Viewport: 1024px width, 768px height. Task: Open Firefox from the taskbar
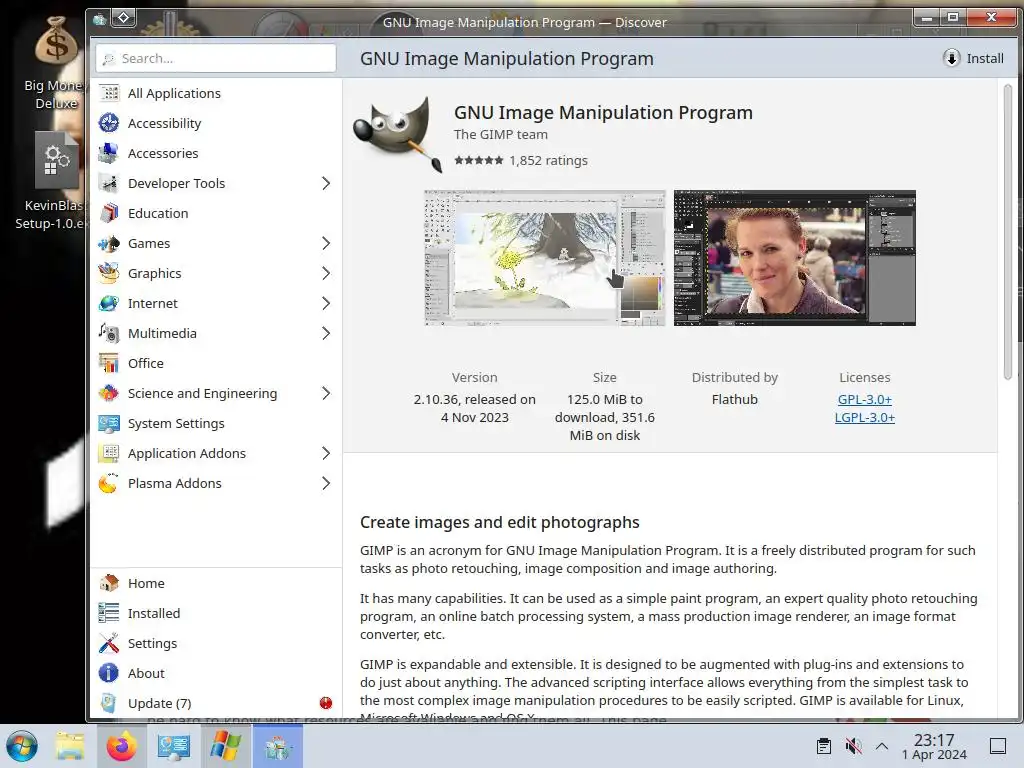[x=121, y=746]
